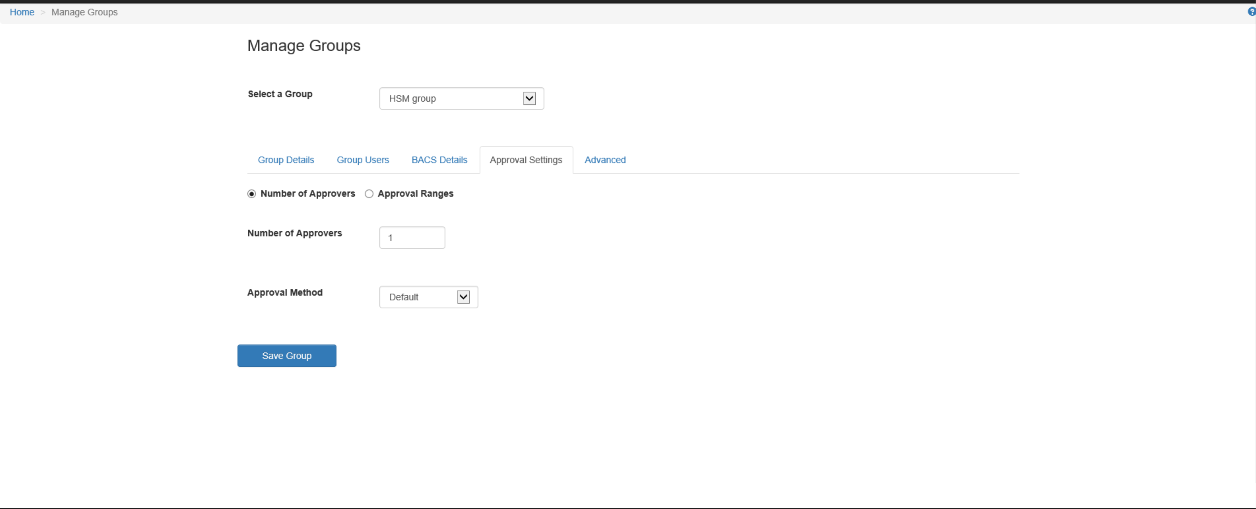
Task: Open the Advanced tab
Action: (605, 160)
